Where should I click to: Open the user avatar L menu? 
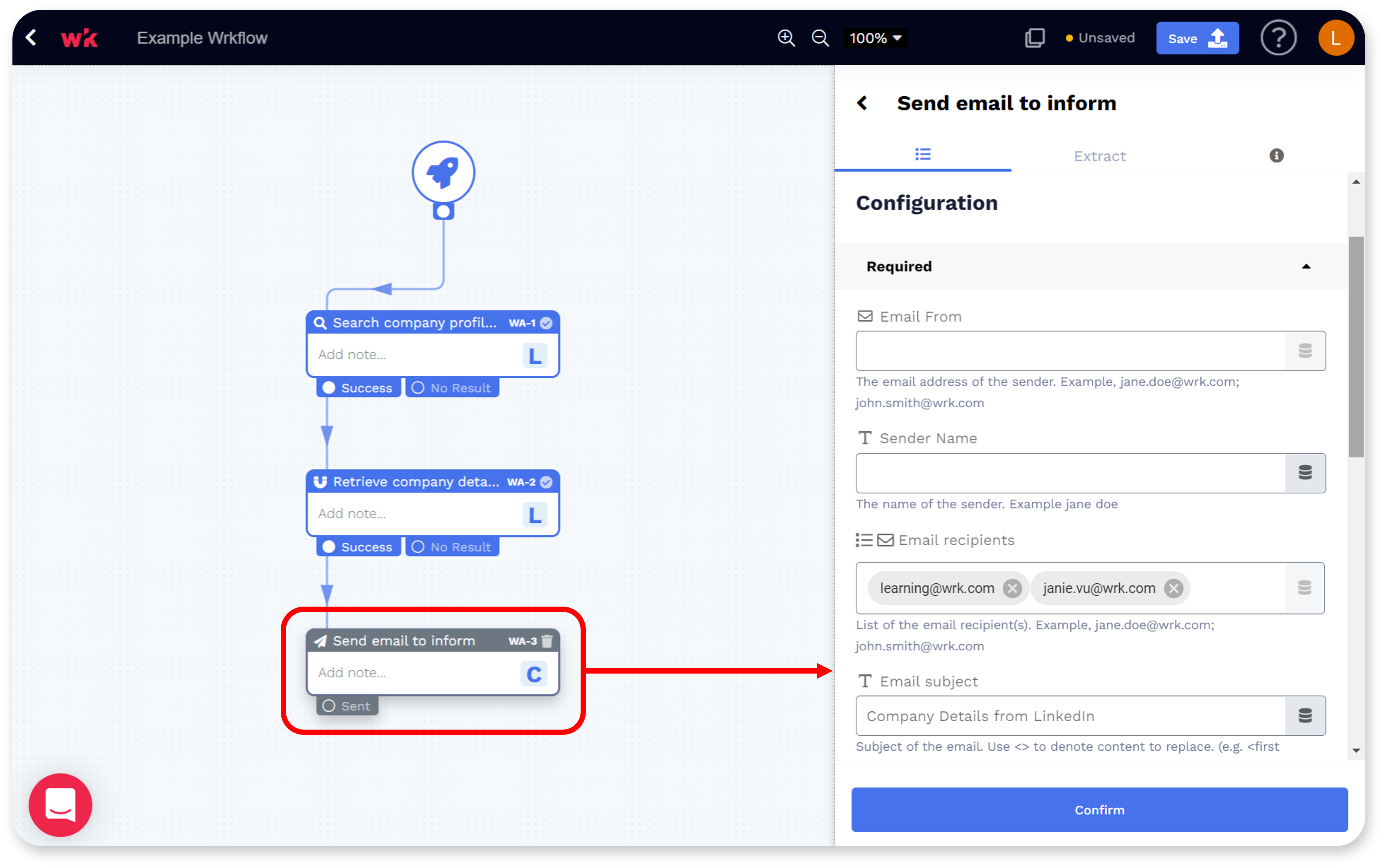[x=1336, y=38]
